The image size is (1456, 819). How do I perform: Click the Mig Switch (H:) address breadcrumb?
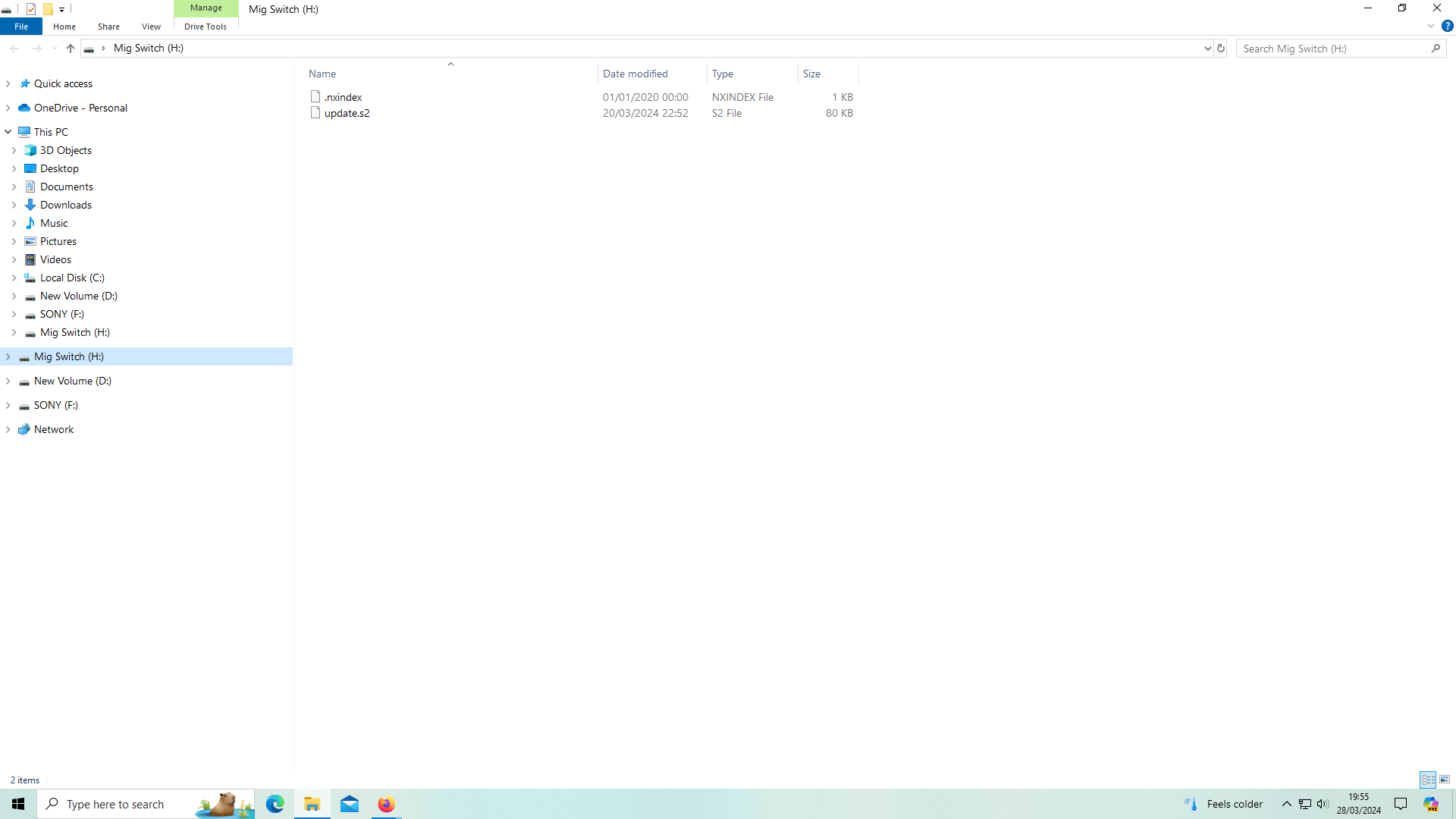(149, 48)
